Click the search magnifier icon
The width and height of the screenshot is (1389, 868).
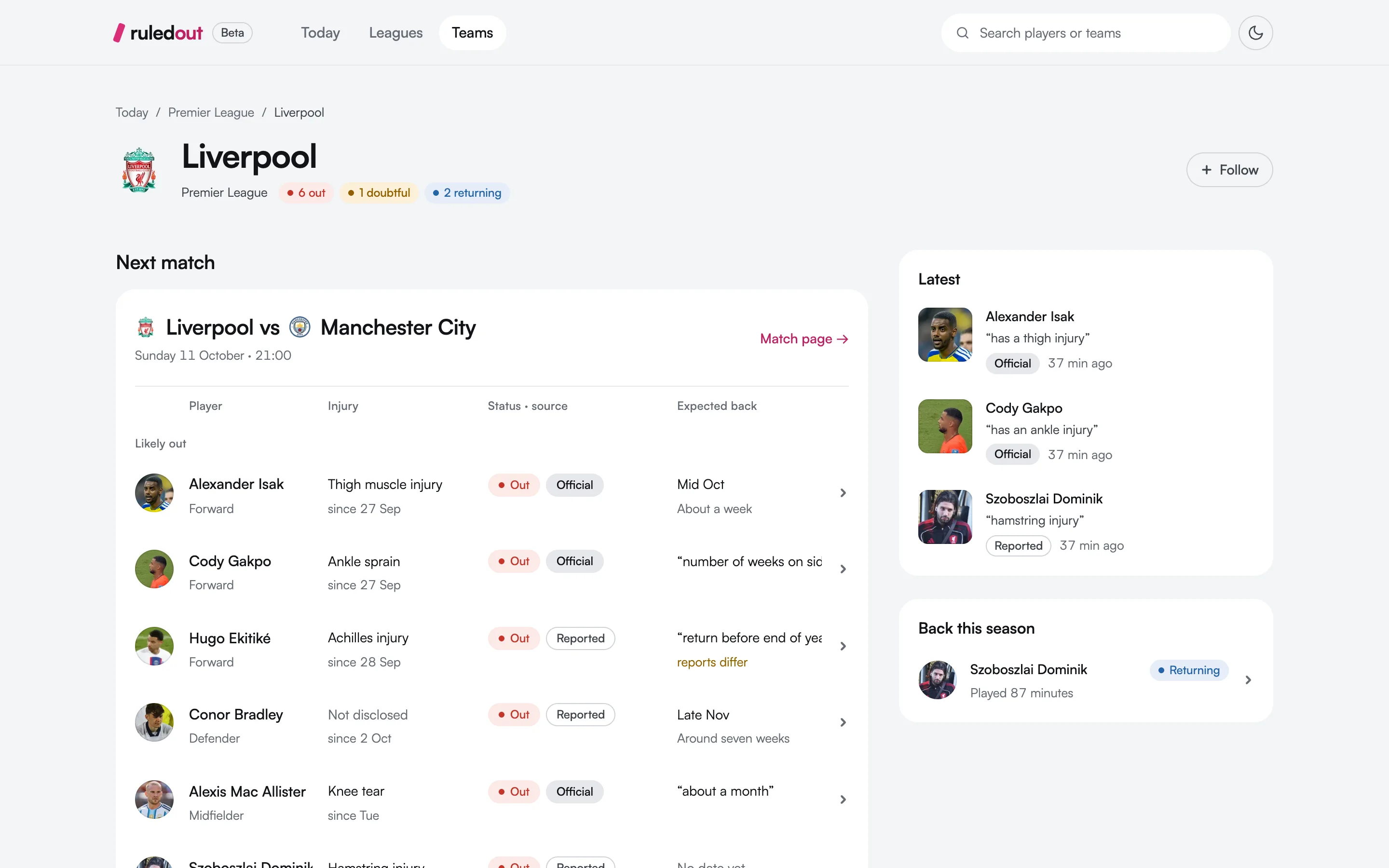963,33
